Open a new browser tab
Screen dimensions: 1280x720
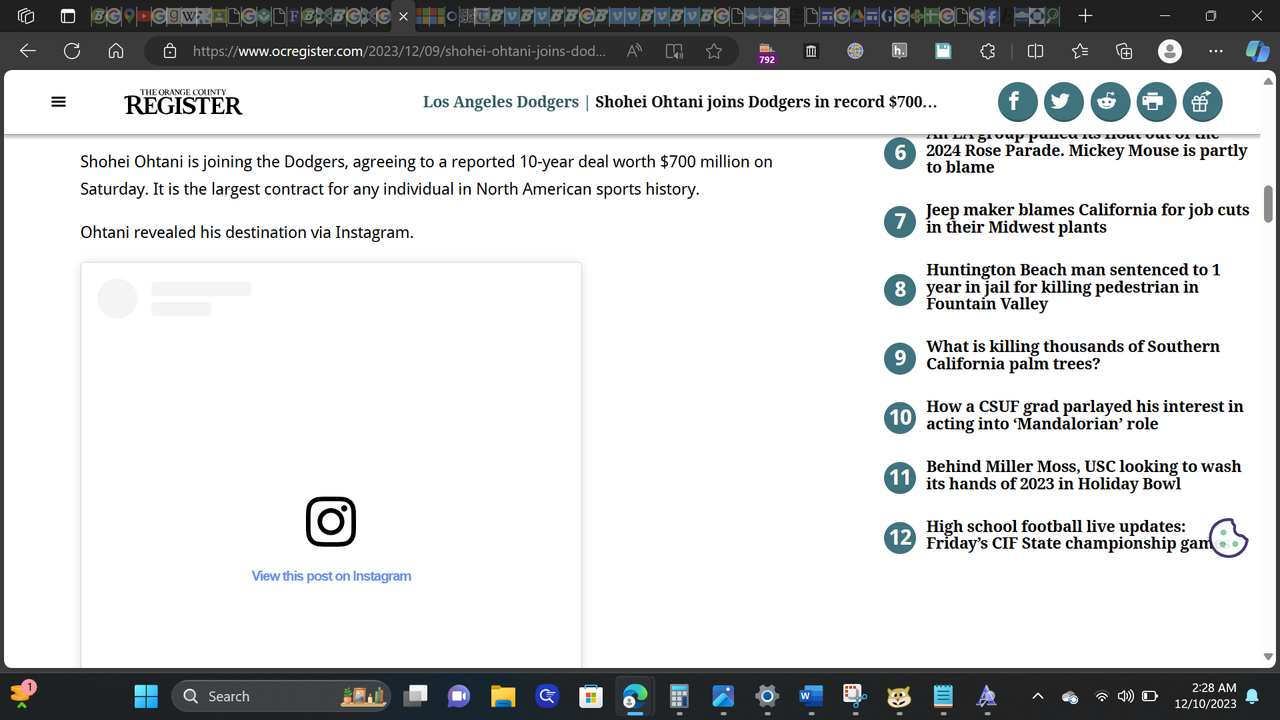[1085, 16]
